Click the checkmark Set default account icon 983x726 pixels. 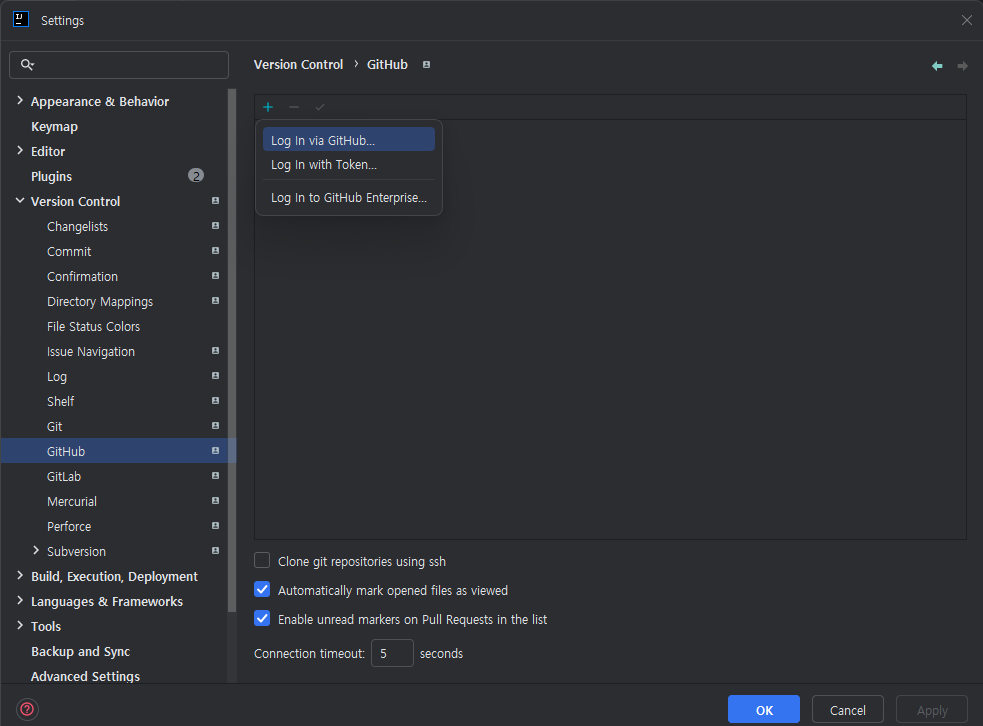click(320, 107)
